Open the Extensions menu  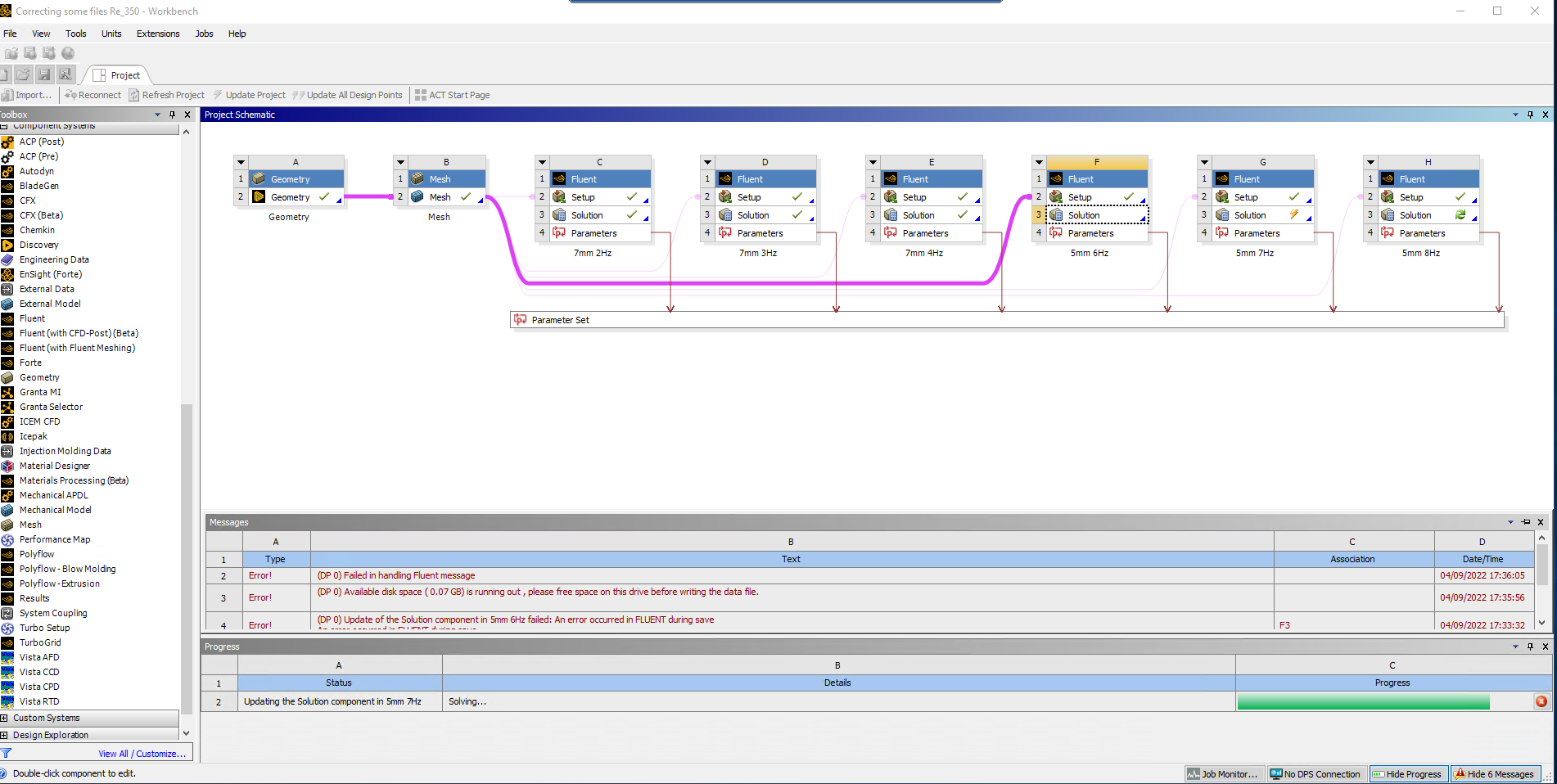[158, 34]
